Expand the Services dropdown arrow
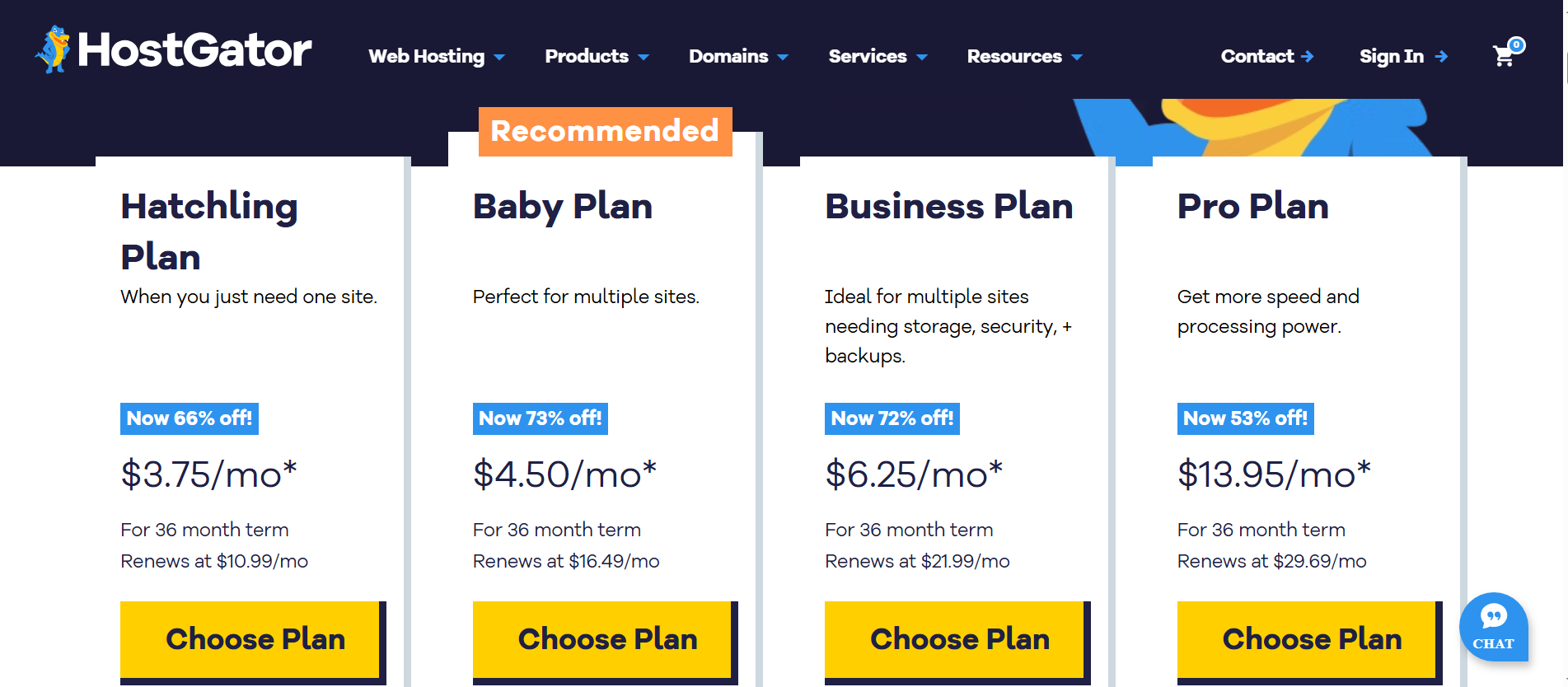1568x687 pixels. coord(922,57)
